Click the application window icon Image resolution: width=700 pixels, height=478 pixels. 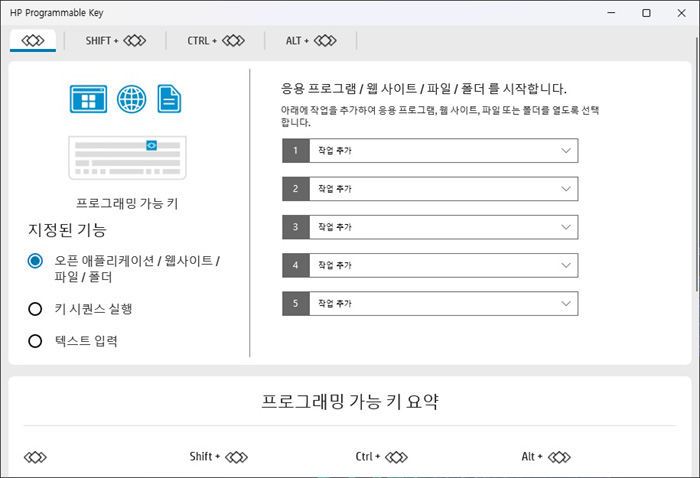coord(88,99)
